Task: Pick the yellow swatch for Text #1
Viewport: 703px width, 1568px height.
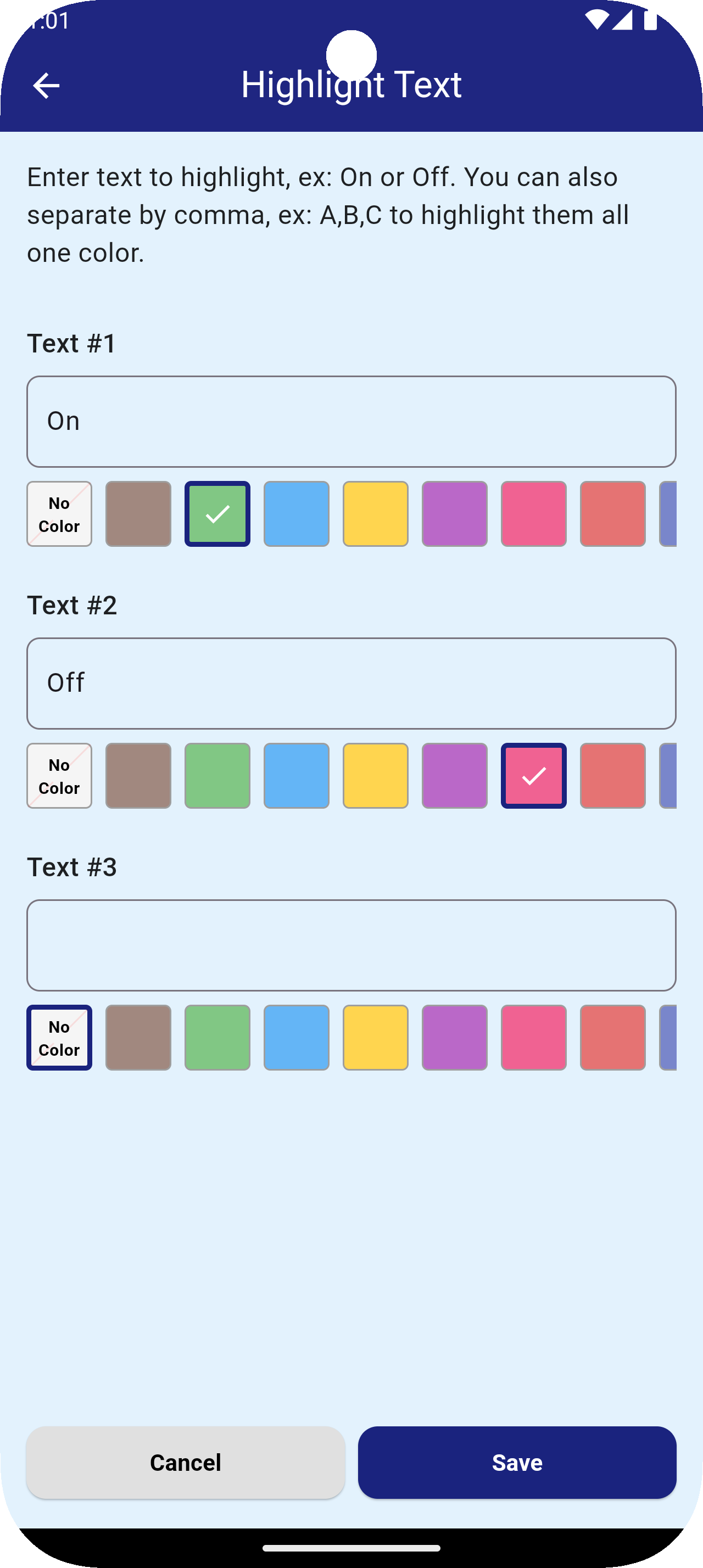Action: 376,514
